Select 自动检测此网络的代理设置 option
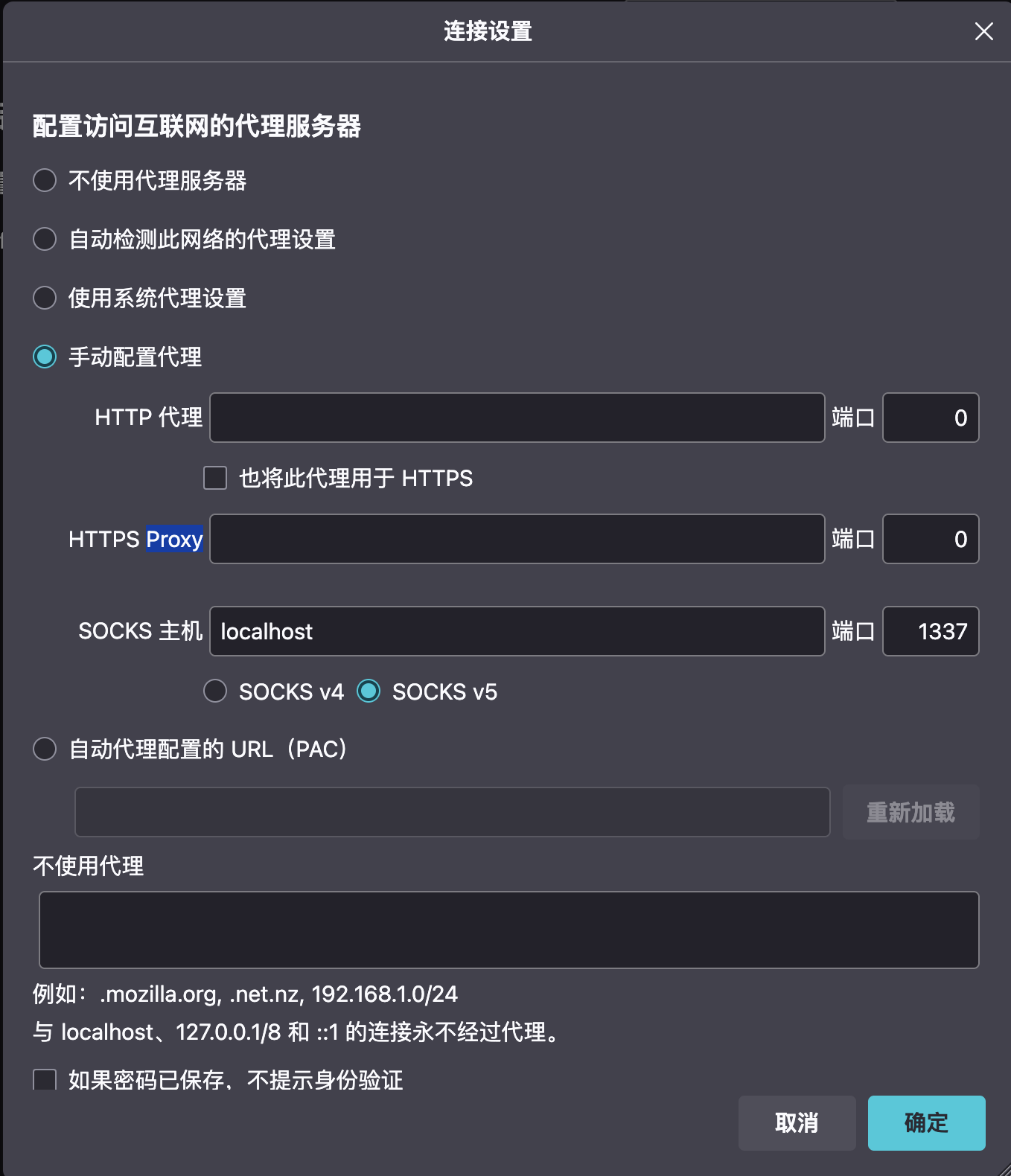The width and height of the screenshot is (1011, 1176). [45, 239]
